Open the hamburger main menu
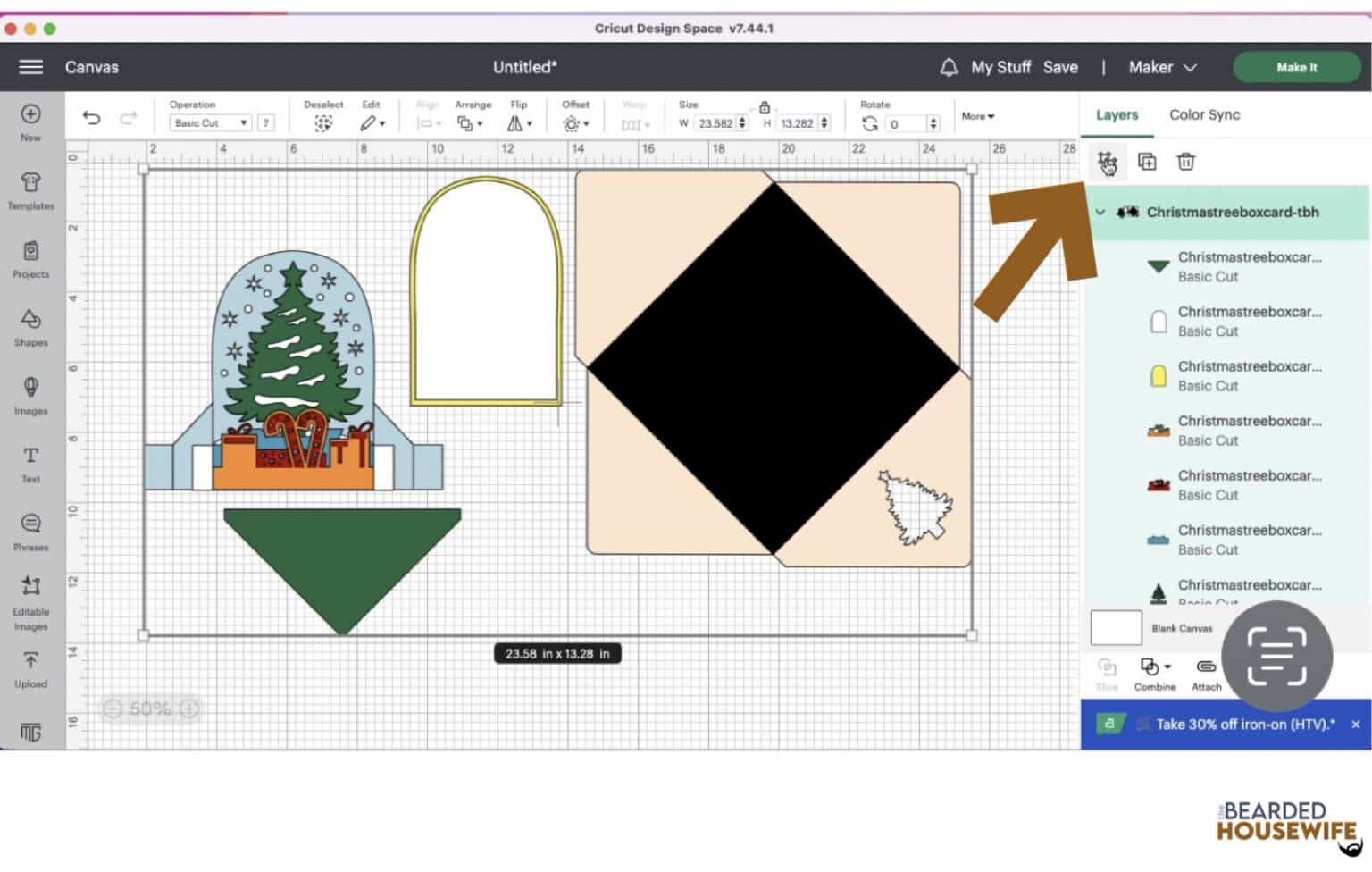The height and width of the screenshot is (872, 1372). pyautogui.click(x=31, y=67)
